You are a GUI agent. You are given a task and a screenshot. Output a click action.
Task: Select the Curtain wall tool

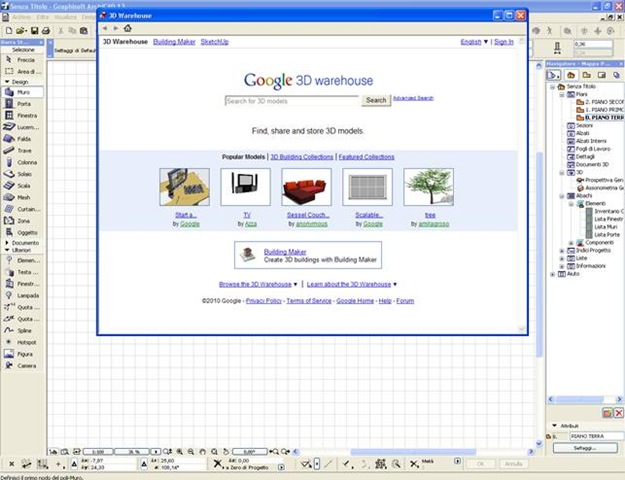(22, 209)
